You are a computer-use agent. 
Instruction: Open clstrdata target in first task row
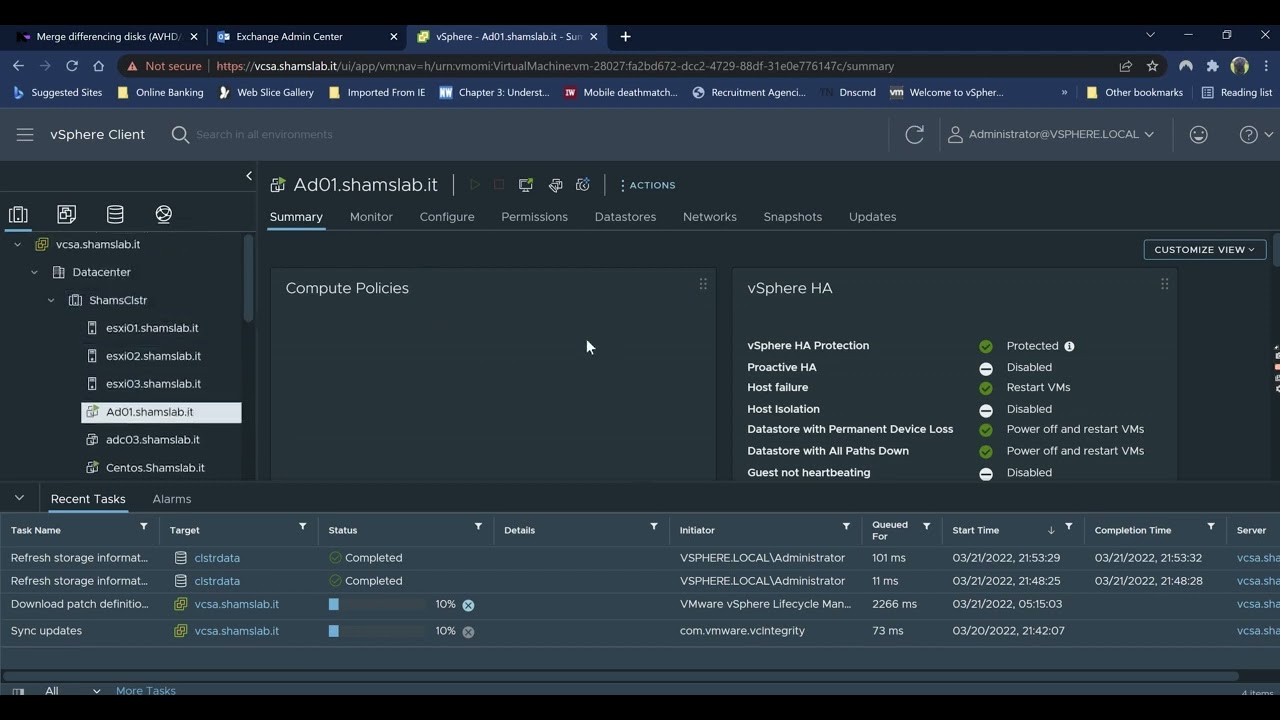coord(217,558)
